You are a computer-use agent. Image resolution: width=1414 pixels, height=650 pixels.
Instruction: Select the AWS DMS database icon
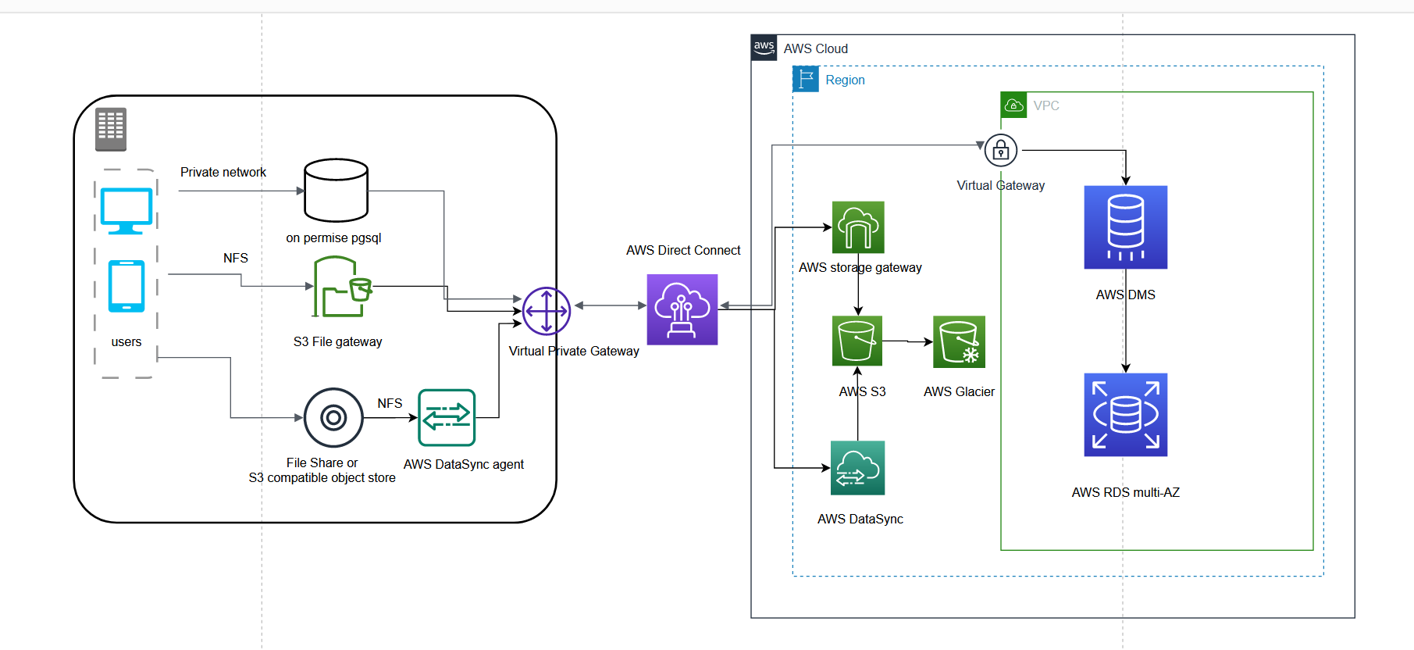tap(1125, 228)
